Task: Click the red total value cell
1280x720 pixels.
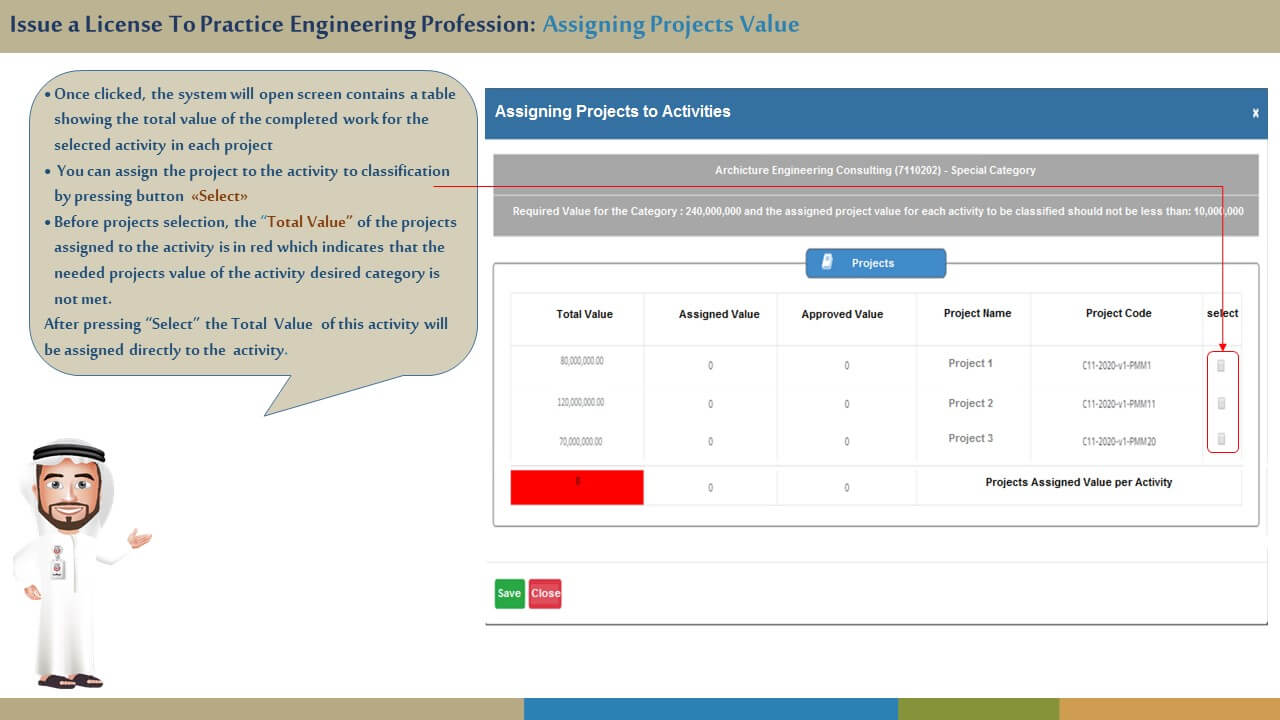Action: pos(577,487)
